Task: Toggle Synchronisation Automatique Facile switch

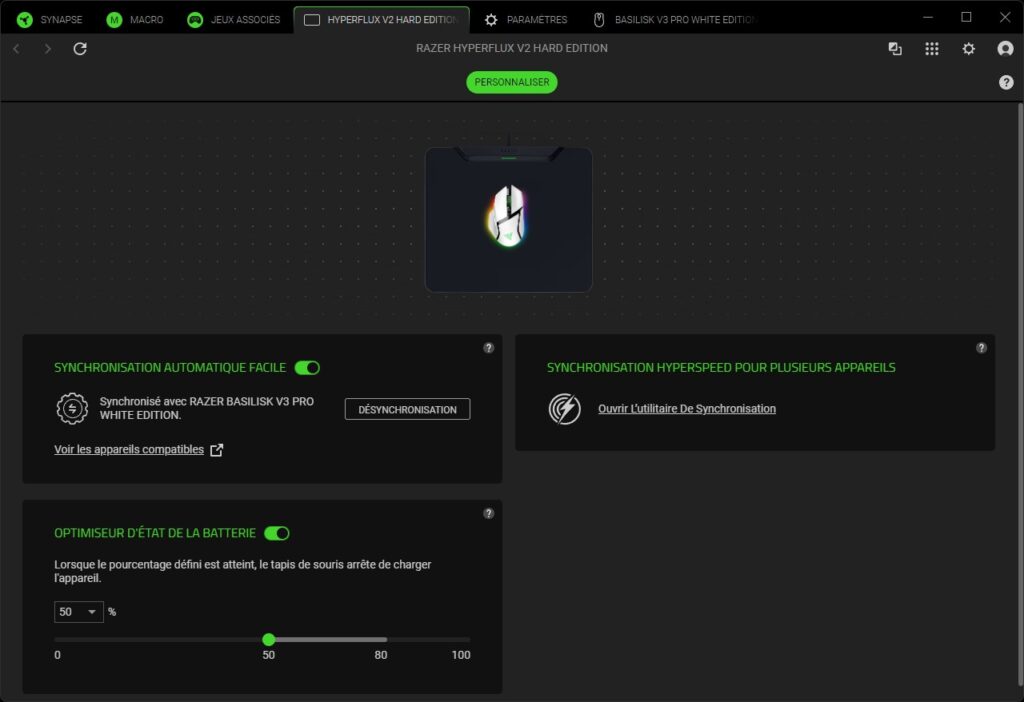Action: point(307,368)
